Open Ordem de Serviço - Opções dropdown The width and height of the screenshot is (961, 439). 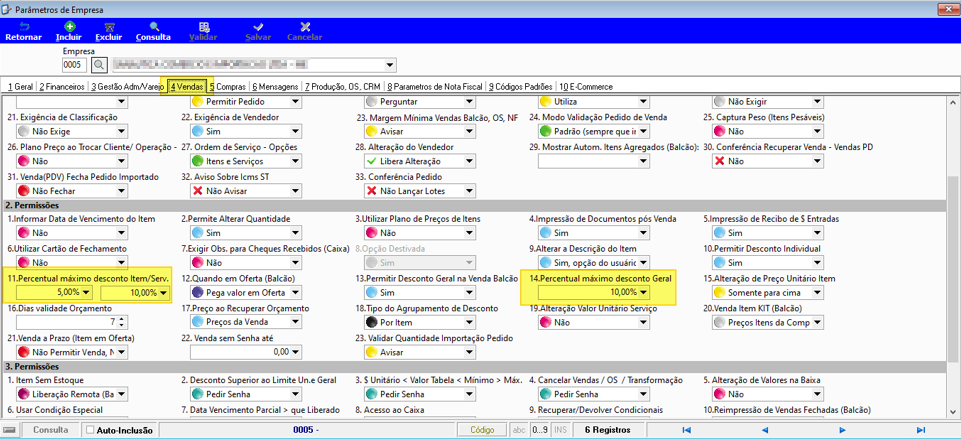295,161
